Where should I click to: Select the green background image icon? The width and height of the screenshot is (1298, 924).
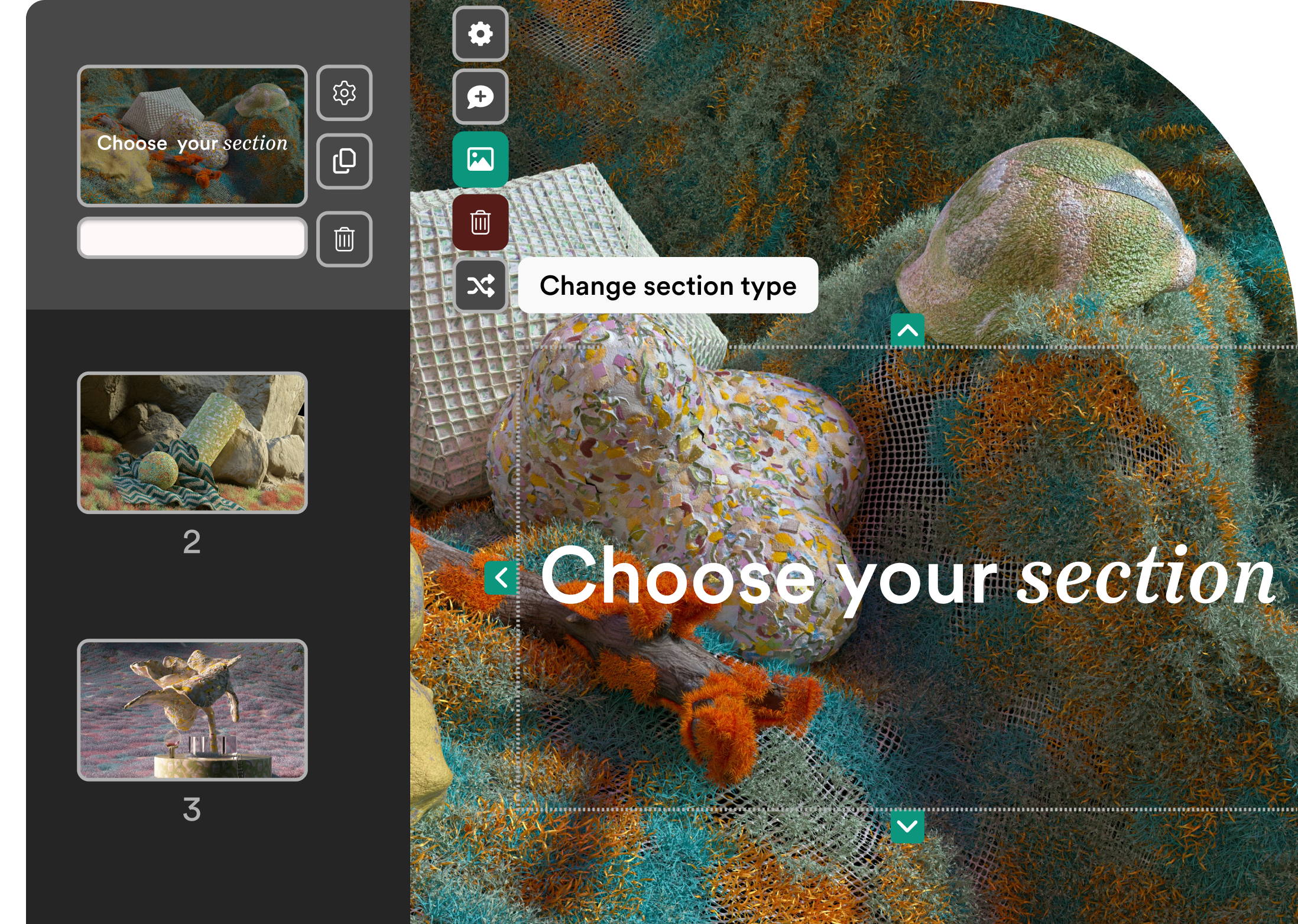point(480,159)
